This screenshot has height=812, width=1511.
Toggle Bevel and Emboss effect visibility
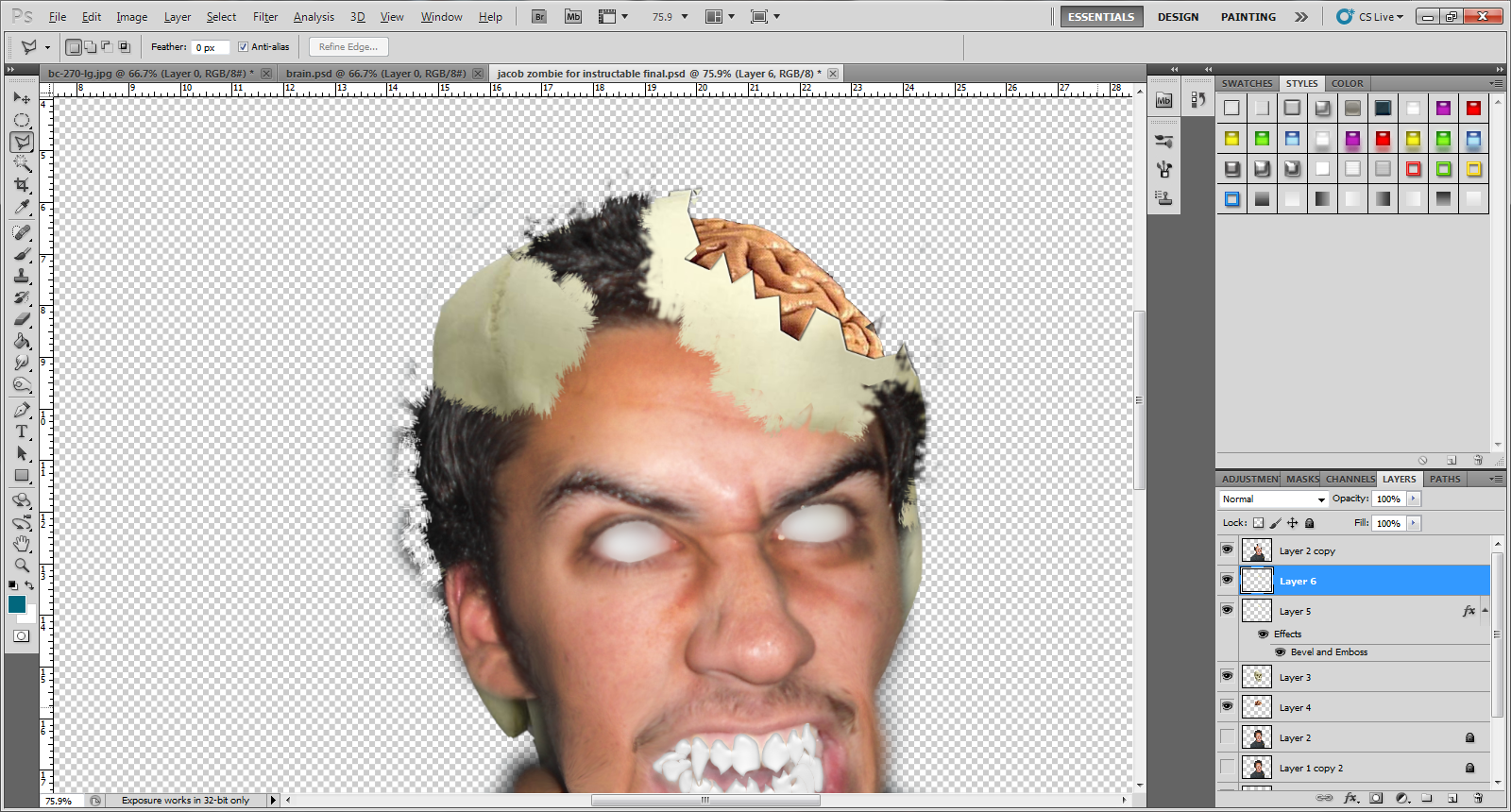[1280, 652]
